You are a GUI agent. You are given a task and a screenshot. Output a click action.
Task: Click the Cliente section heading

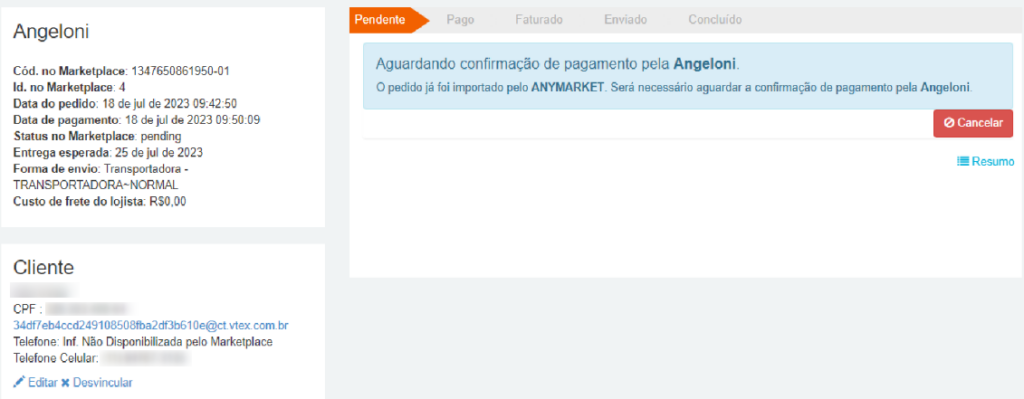pyautogui.click(x=44, y=267)
